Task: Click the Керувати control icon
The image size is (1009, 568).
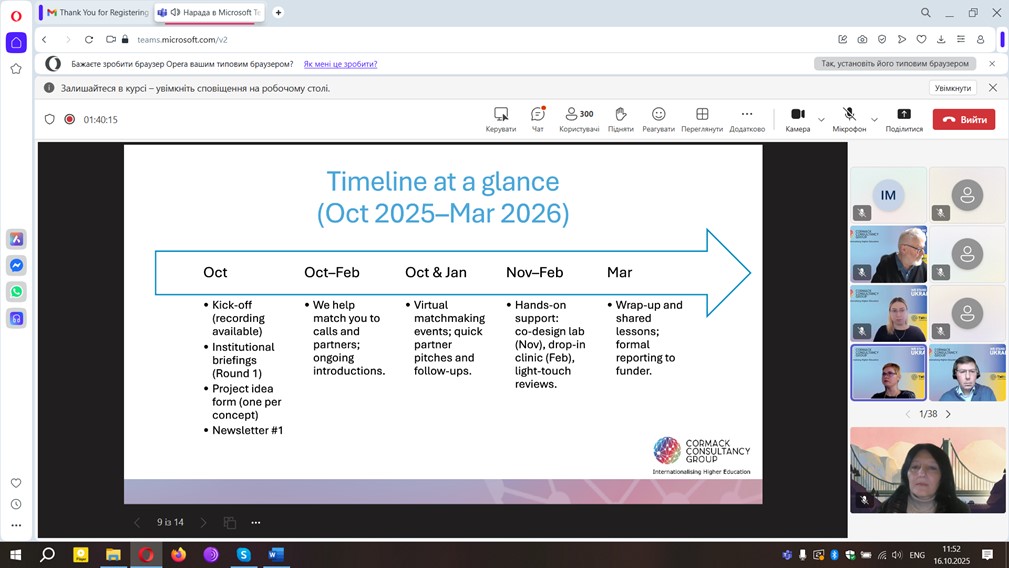Action: [x=501, y=118]
